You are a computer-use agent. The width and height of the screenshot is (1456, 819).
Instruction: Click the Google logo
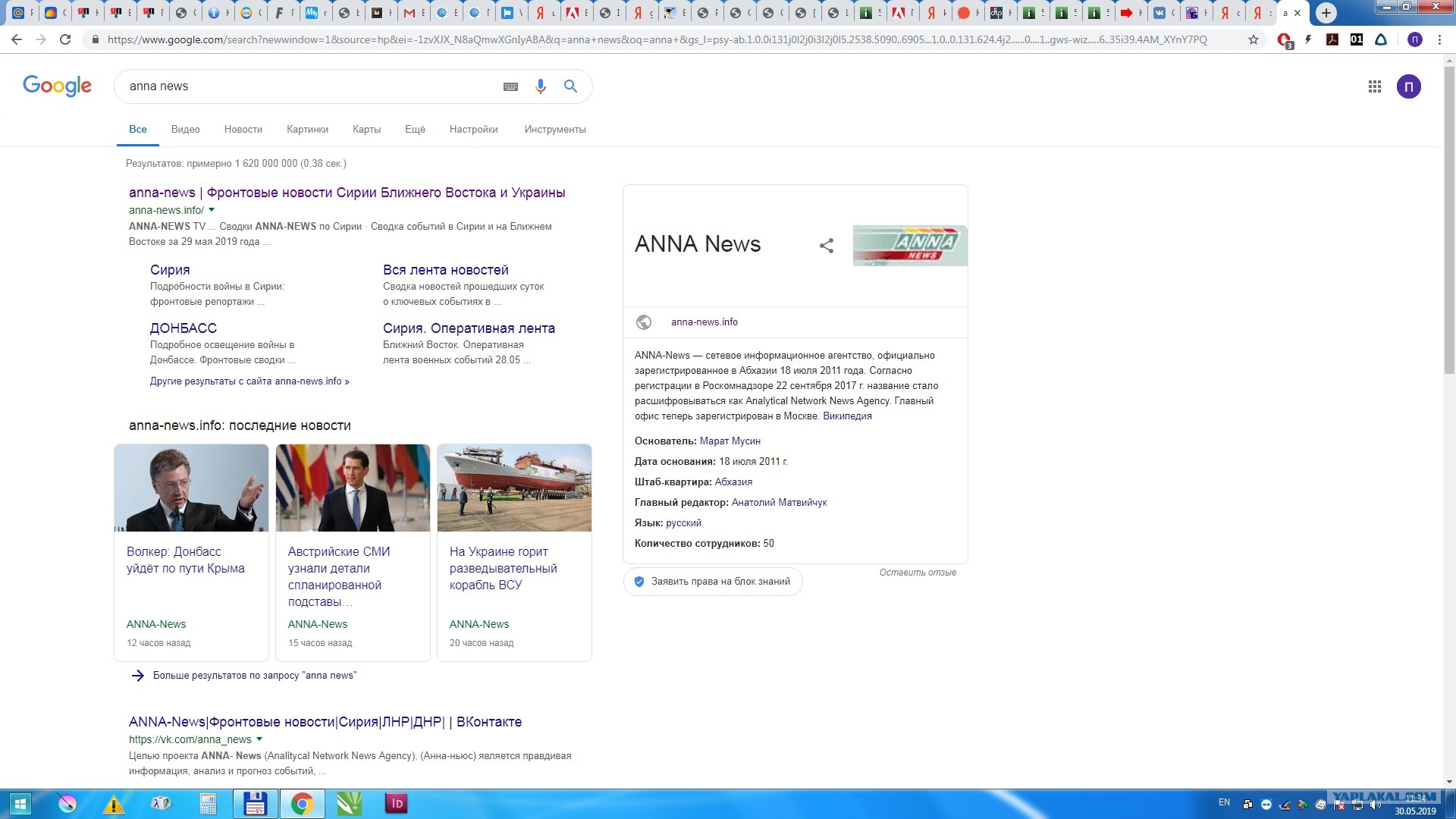pos(57,86)
